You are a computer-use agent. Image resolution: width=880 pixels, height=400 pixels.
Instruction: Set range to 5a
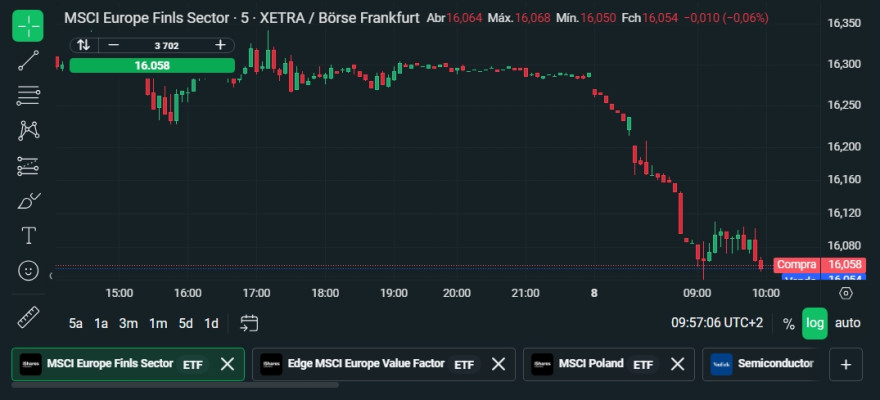(76, 324)
